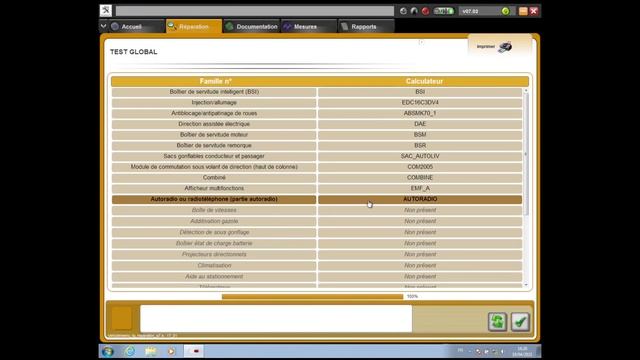The height and width of the screenshot is (360, 640).
Task: Select the Climatisation row
Action: point(214,265)
